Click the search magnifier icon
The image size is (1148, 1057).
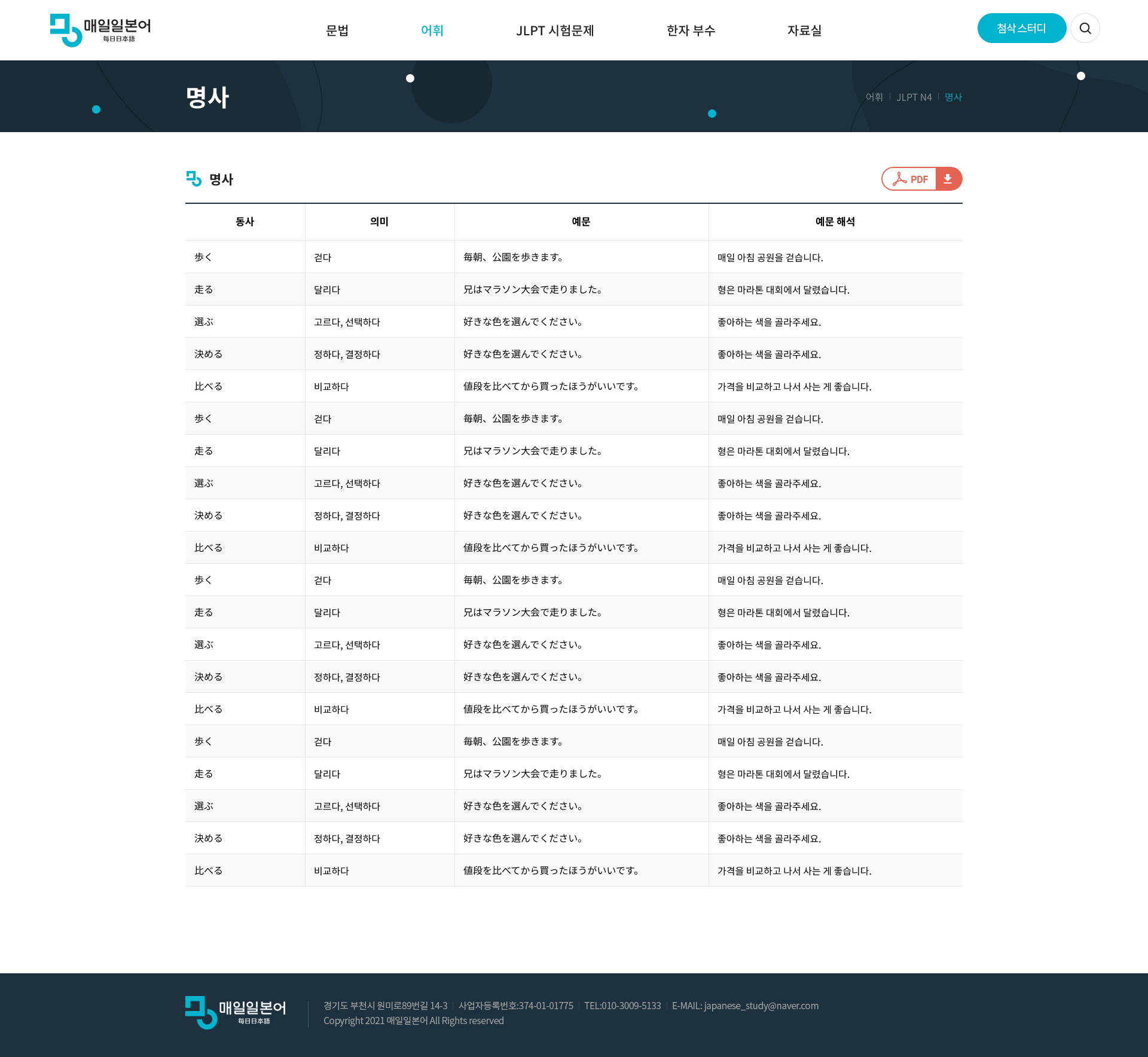(x=1085, y=28)
